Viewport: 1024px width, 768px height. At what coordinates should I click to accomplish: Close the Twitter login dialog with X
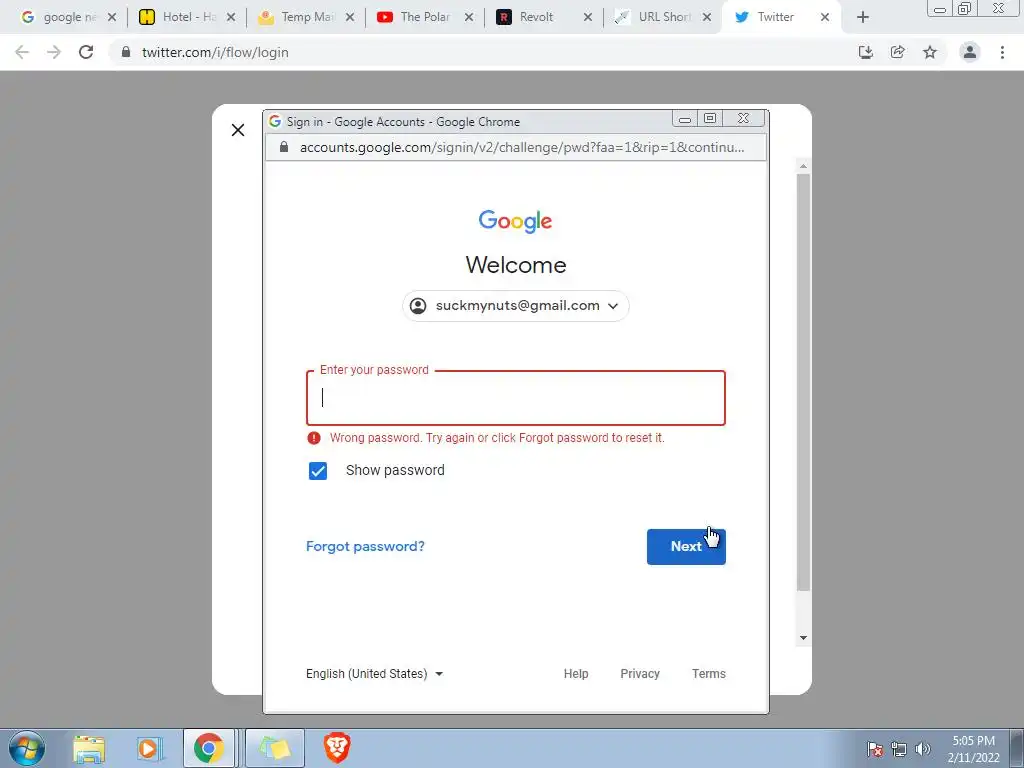click(x=238, y=130)
